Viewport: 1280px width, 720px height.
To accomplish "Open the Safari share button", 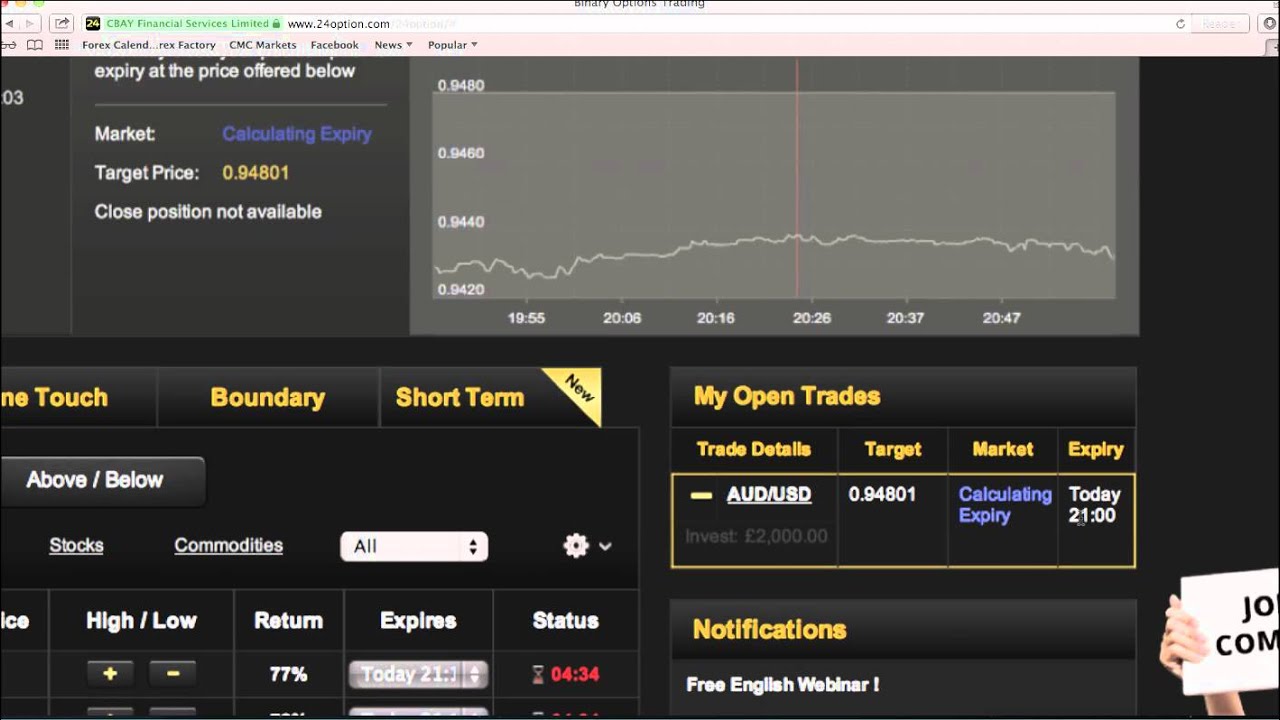I will pyautogui.click(x=62, y=23).
